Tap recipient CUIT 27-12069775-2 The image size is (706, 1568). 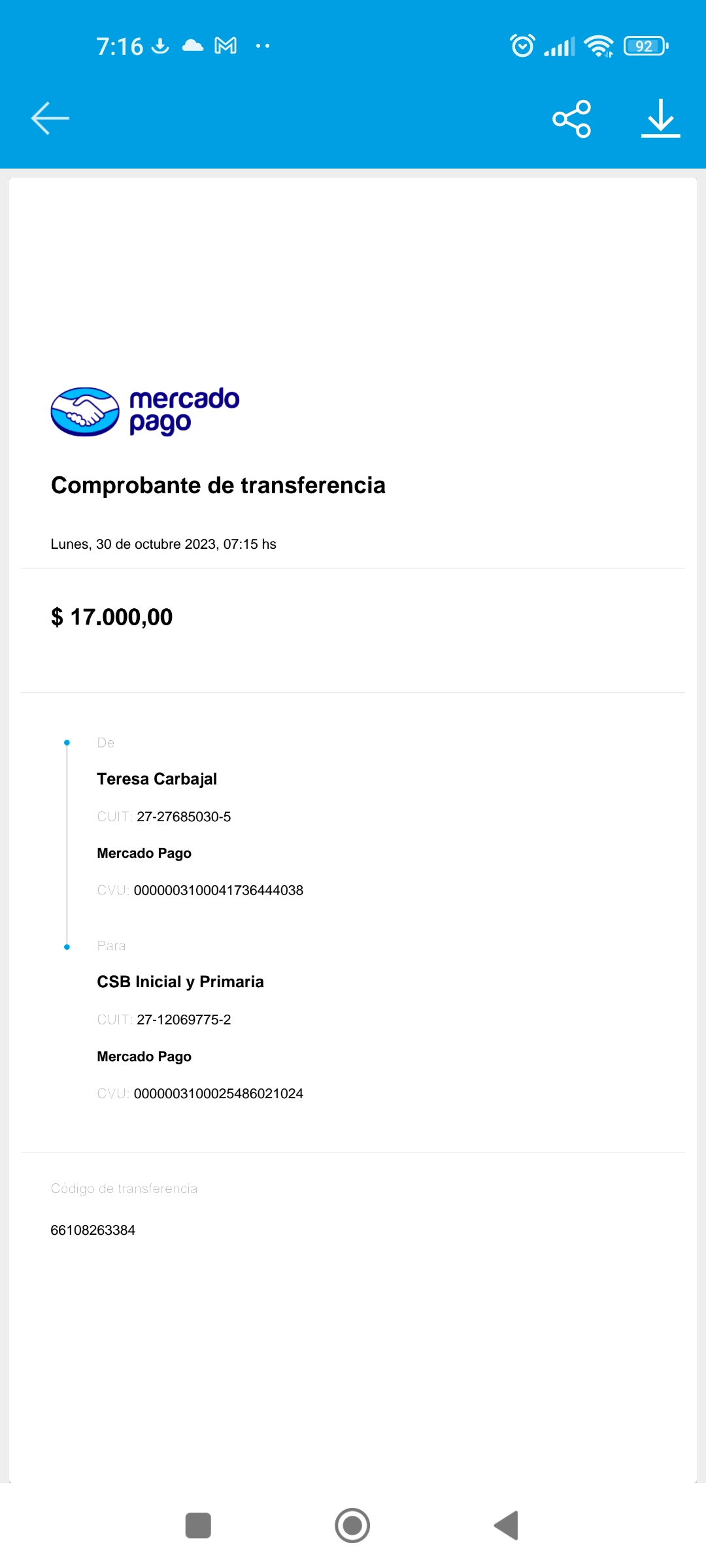[x=184, y=1020]
